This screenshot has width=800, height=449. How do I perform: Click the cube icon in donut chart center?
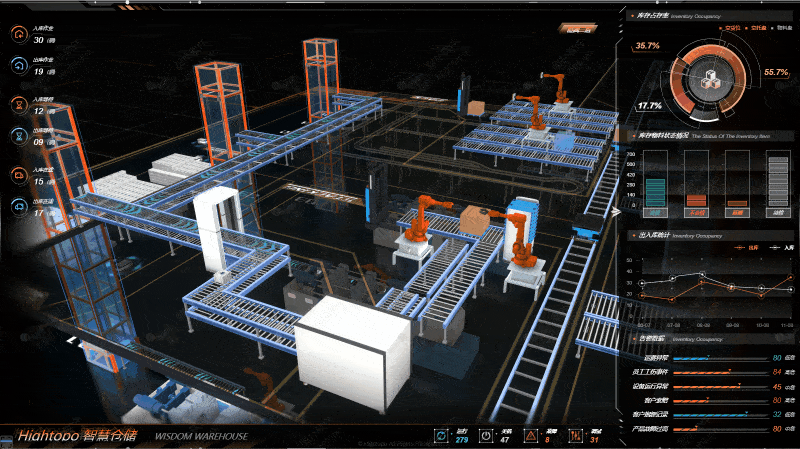tap(712, 78)
